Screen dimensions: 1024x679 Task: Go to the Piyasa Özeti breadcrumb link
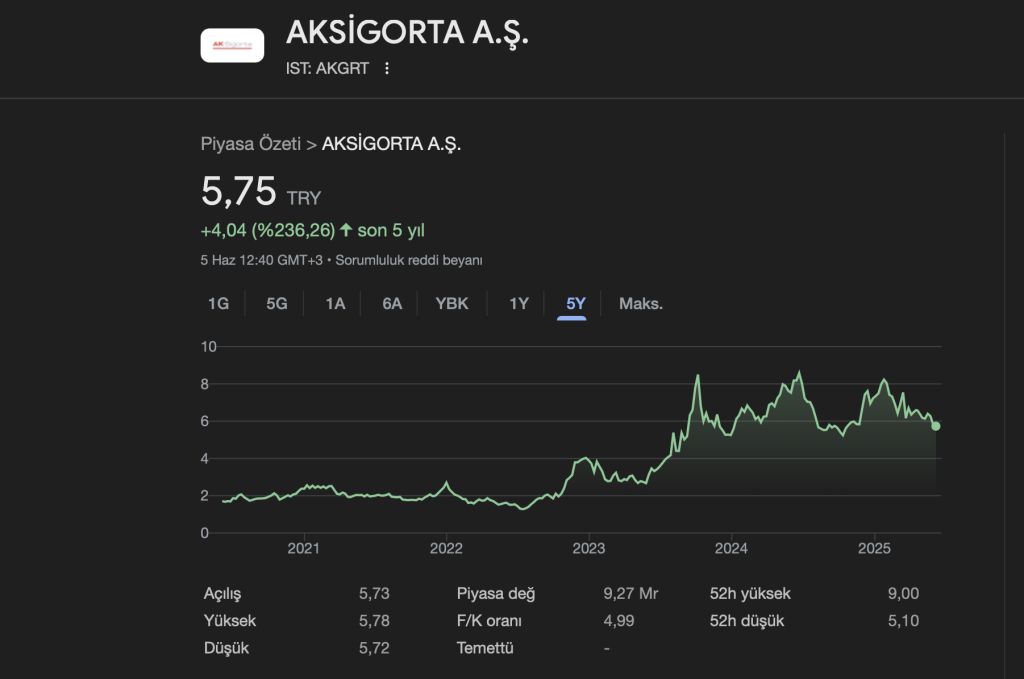coord(250,144)
